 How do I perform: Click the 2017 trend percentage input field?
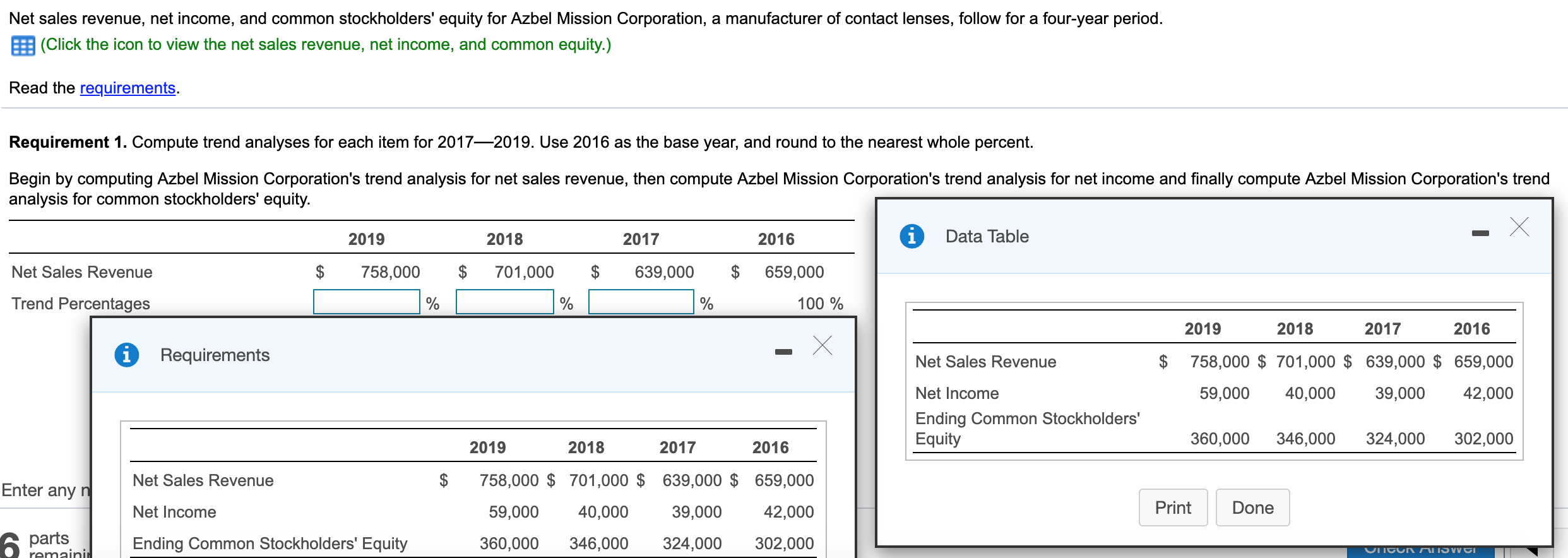coord(641,302)
